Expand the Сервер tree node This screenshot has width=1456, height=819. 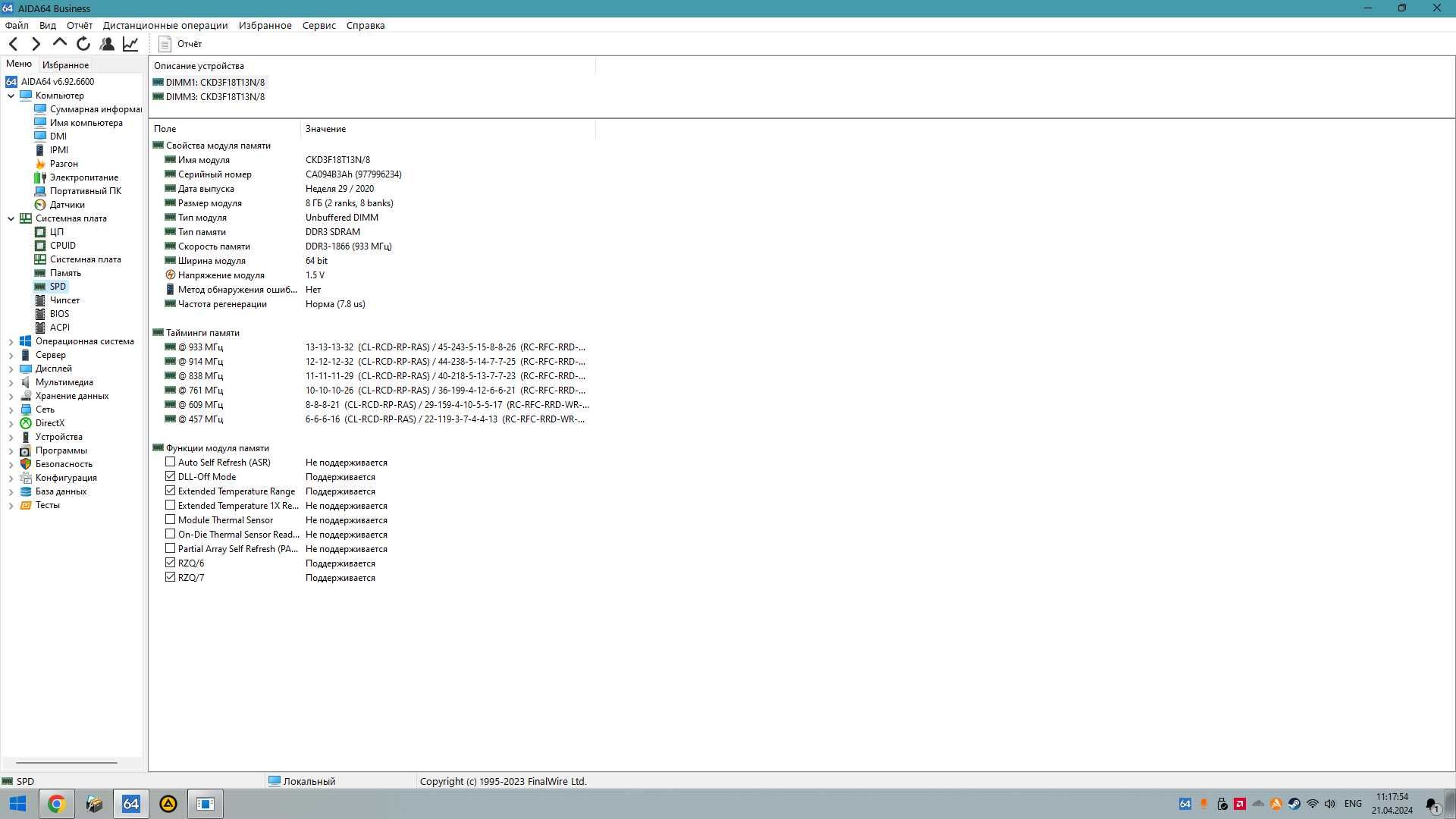pos(11,355)
